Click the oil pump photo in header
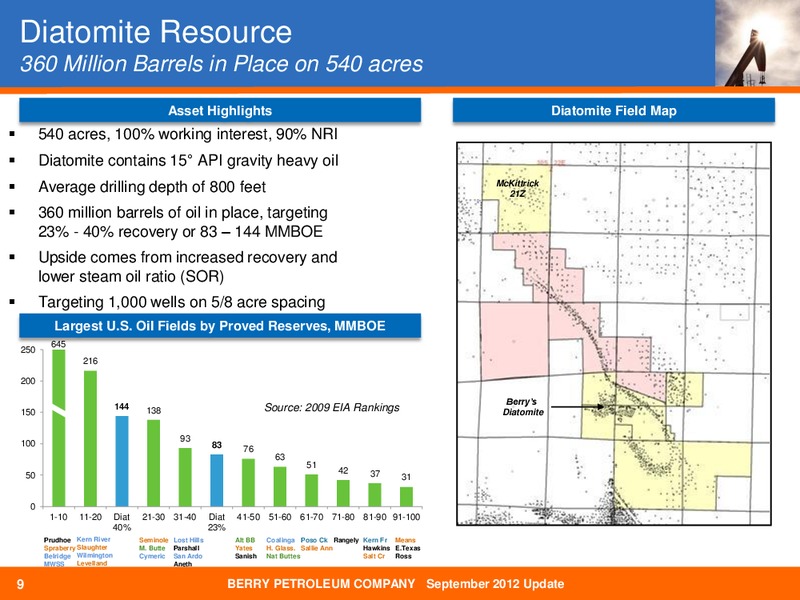This screenshot has height=600, width=800. coord(757,43)
